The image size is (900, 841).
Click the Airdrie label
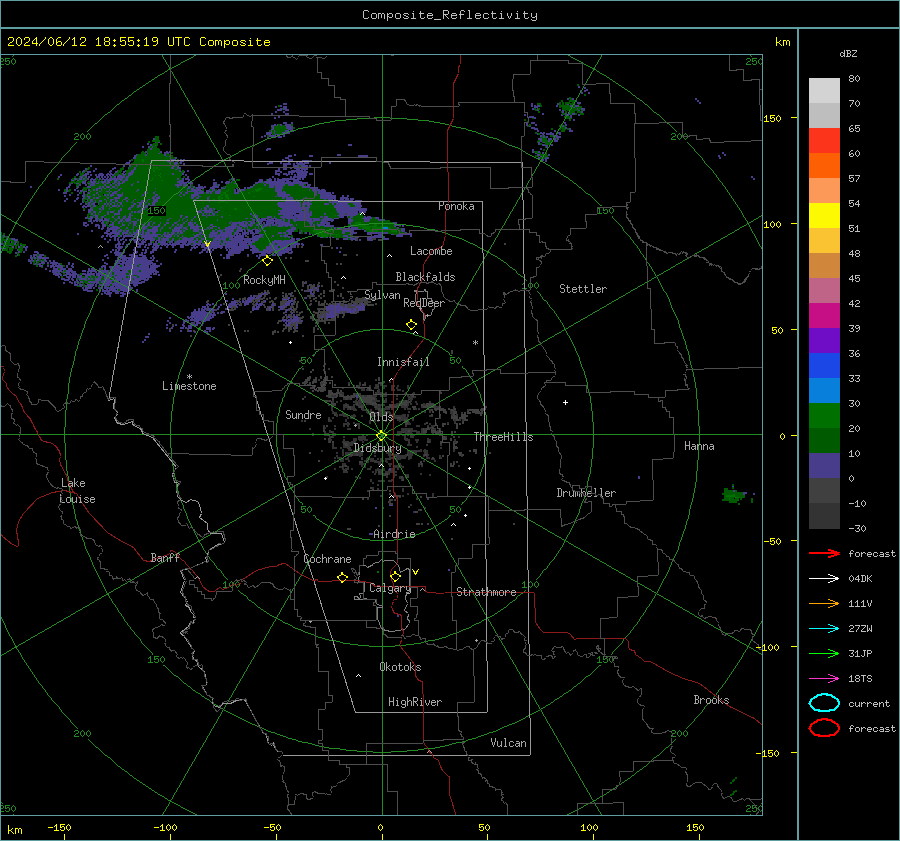click(x=394, y=534)
